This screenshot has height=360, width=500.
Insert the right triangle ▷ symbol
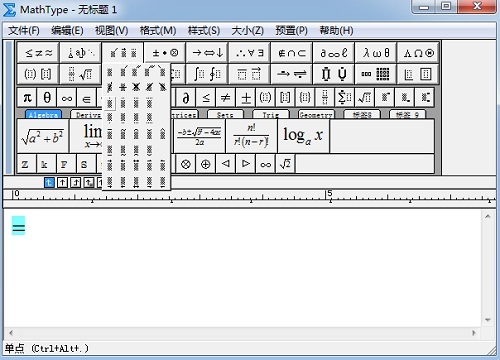(x=246, y=164)
